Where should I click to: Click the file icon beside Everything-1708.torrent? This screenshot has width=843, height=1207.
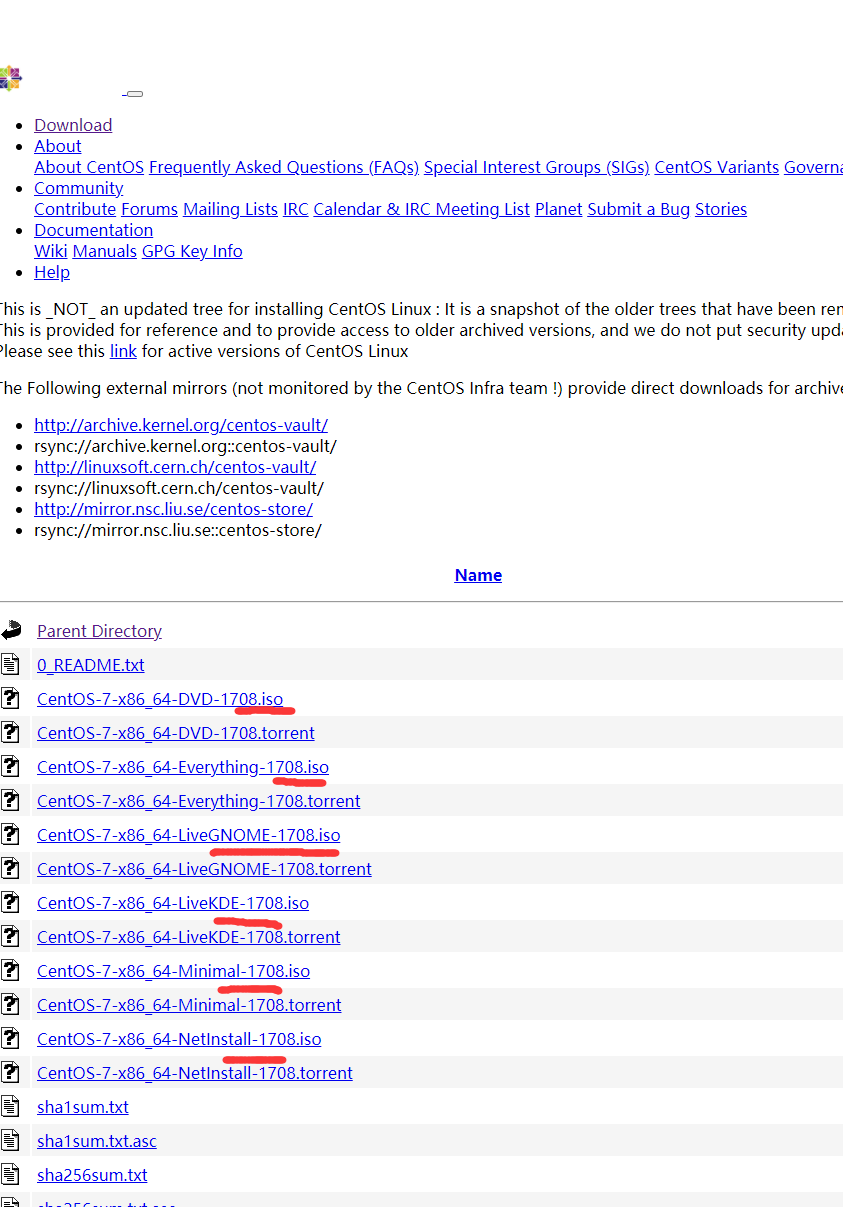point(10,800)
